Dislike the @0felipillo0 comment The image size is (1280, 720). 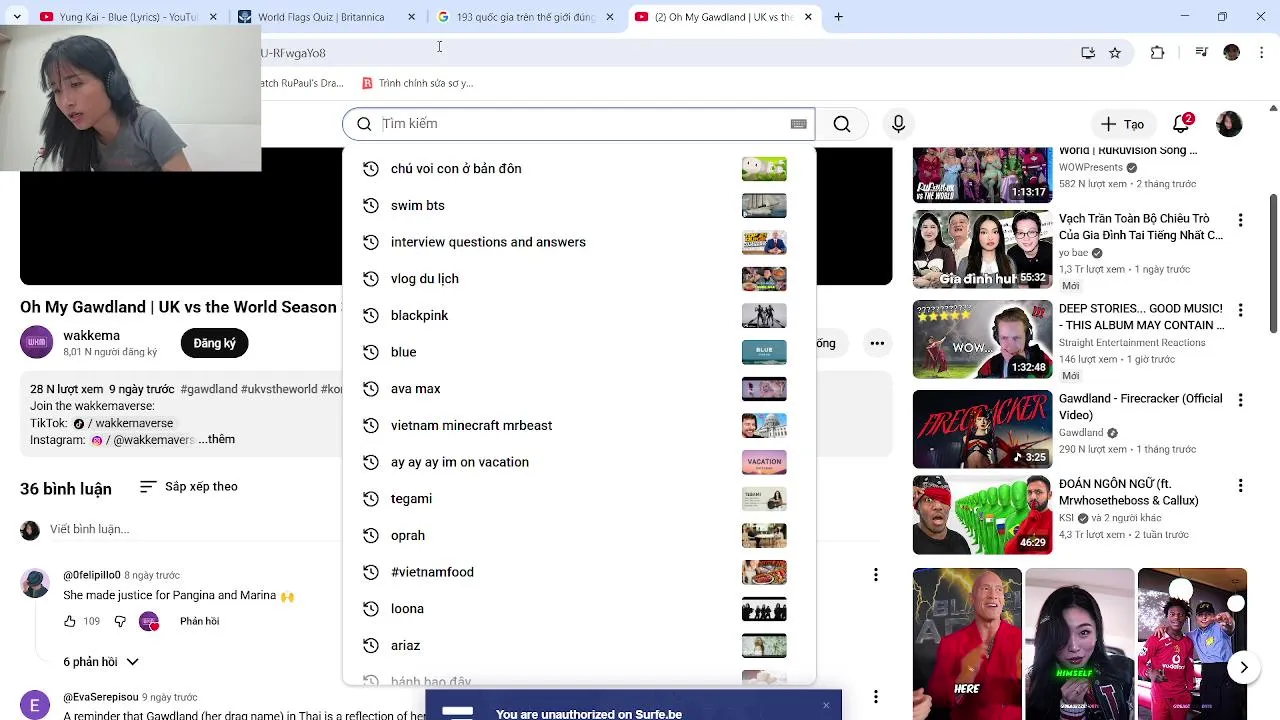(120, 621)
